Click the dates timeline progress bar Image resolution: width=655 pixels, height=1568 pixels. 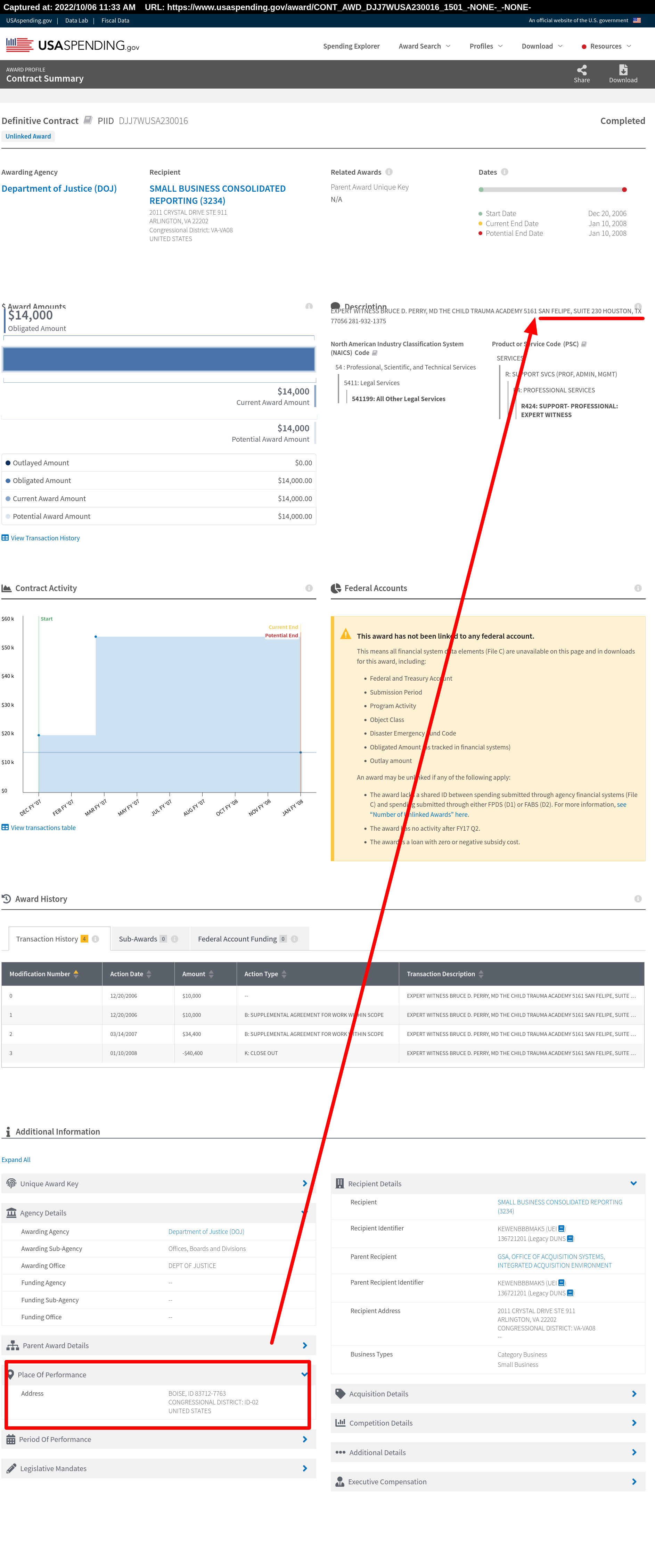pos(552,190)
